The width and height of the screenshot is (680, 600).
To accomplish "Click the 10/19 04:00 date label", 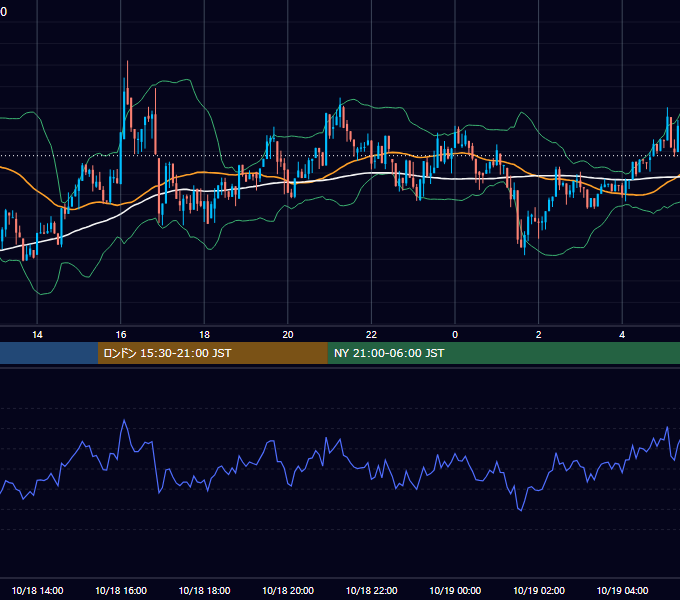I will tap(622, 590).
